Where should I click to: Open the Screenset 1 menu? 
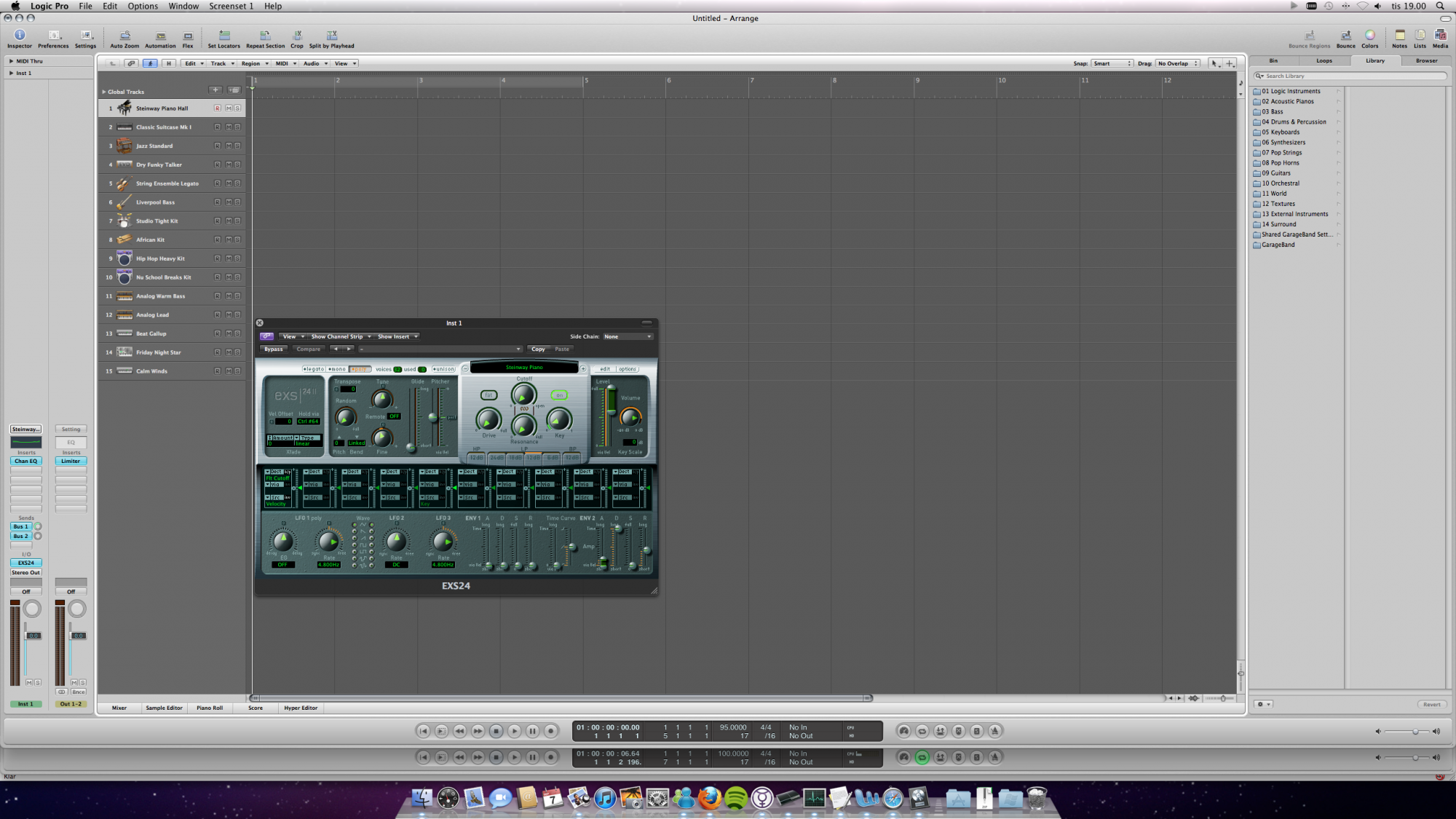[231, 6]
